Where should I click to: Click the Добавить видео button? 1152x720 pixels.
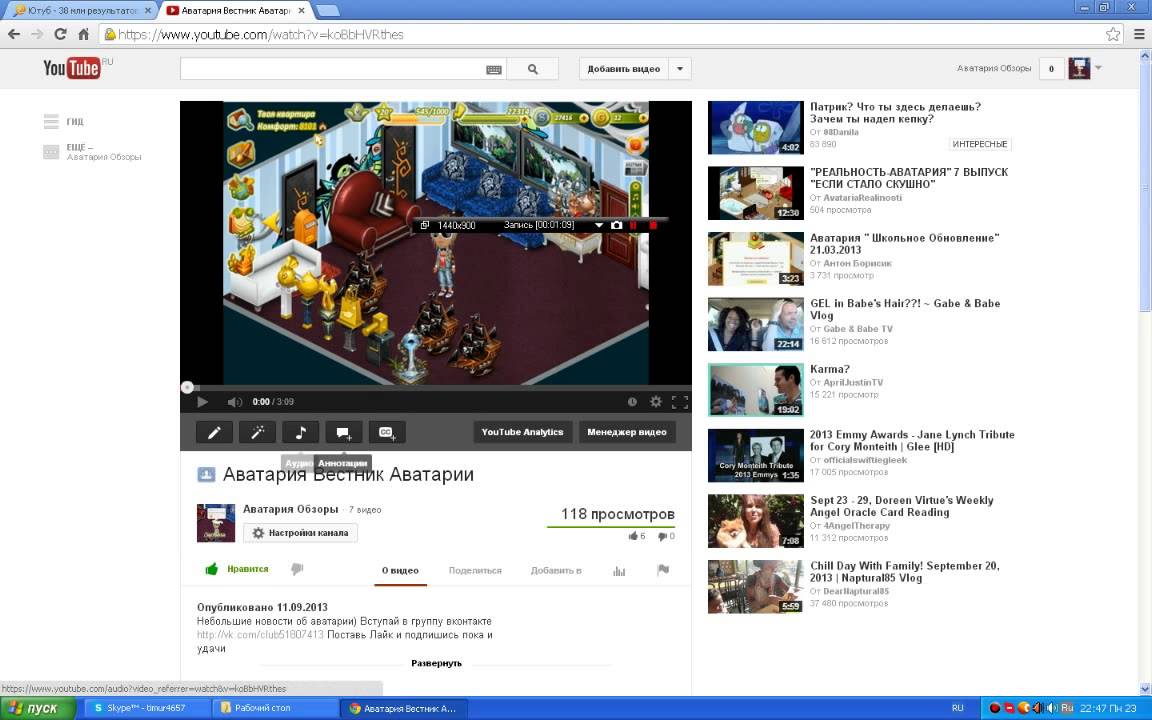click(x=624, y=69)
